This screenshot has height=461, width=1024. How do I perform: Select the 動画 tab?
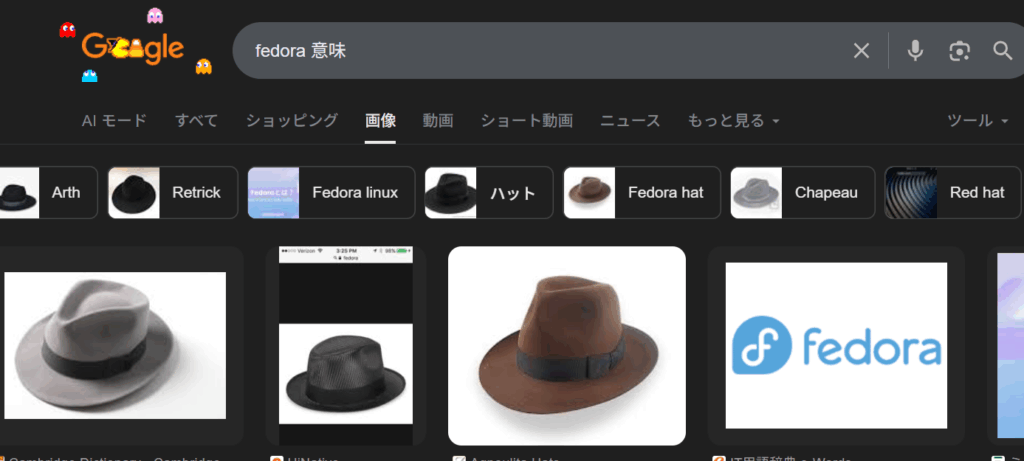pos(438,121)
